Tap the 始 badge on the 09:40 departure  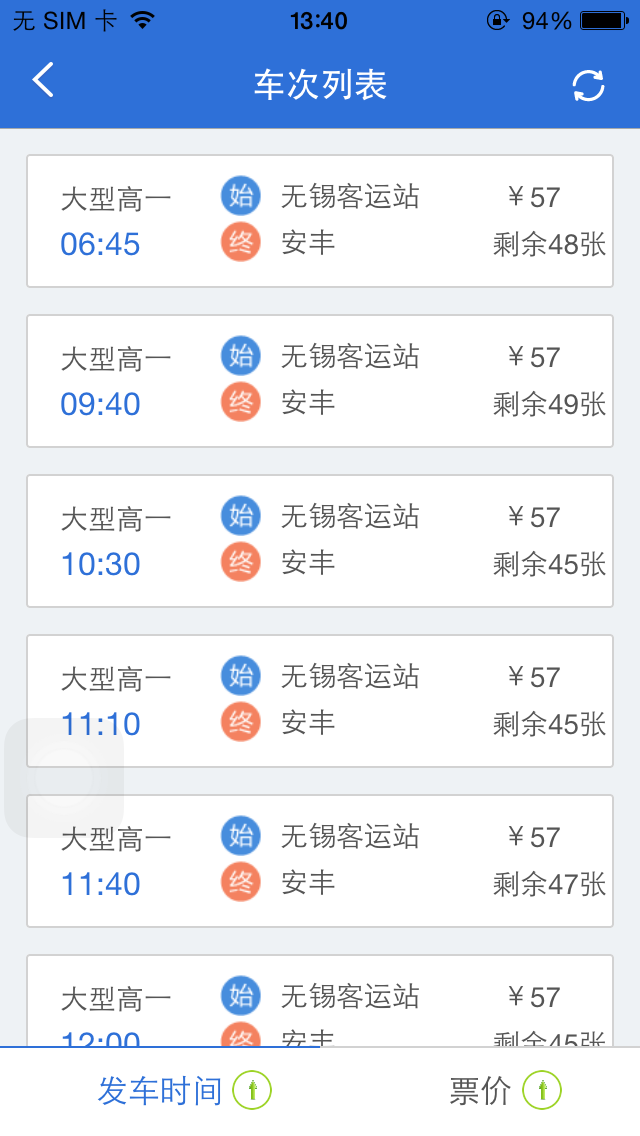coord(239,356)
